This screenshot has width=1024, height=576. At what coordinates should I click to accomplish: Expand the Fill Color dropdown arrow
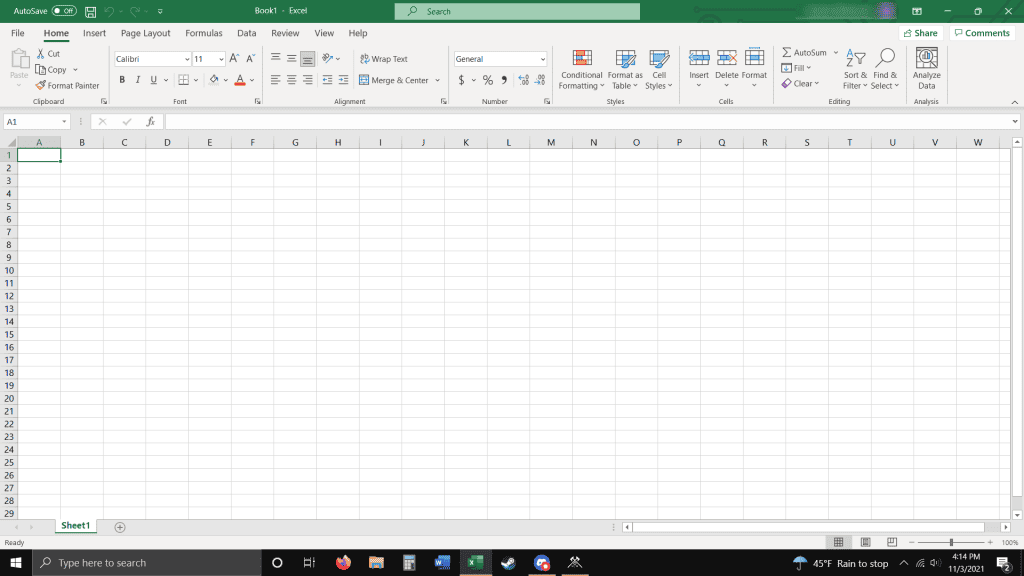(228, 79)
